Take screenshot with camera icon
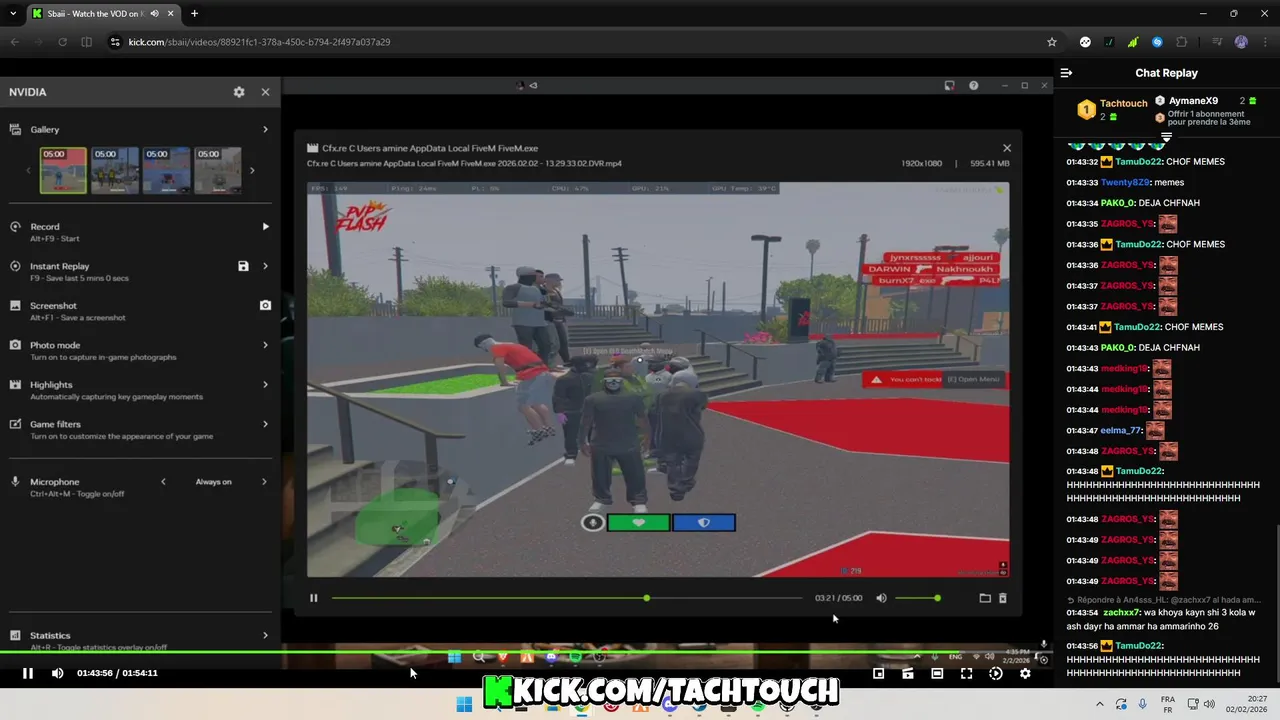Image resolution: width=1280 pixels, height=720 pixels. coord(265,305)
